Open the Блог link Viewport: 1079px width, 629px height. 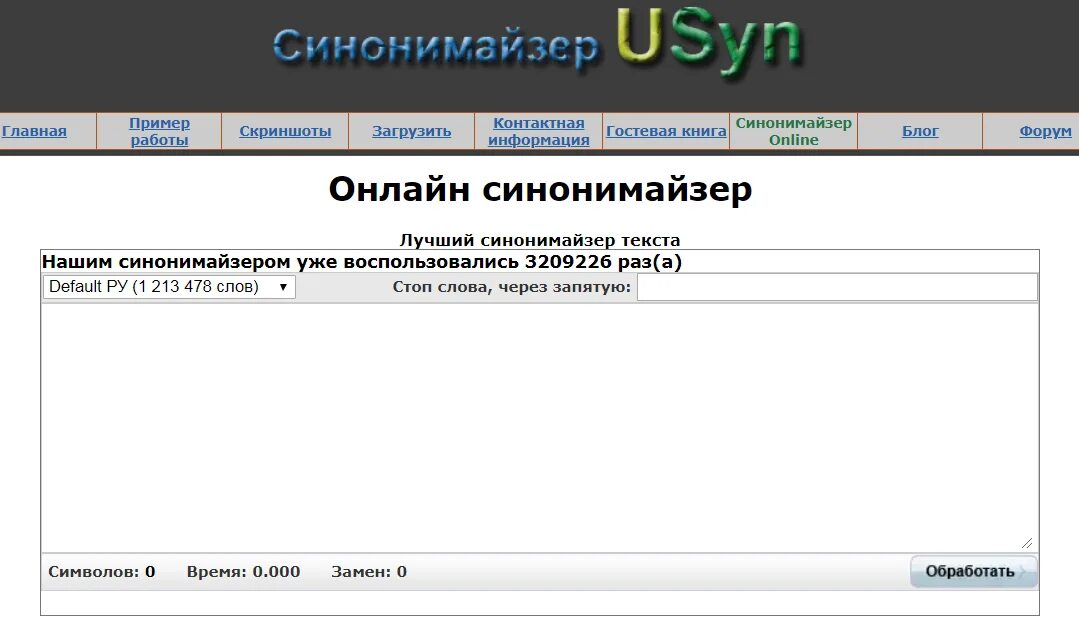tap(920, 131)
